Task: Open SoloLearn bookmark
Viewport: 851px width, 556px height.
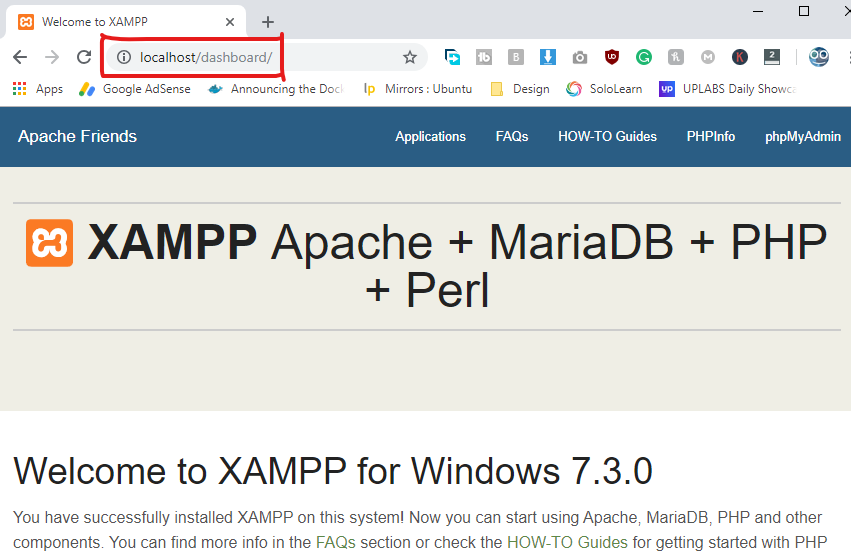Action: [x=604, y=89]
